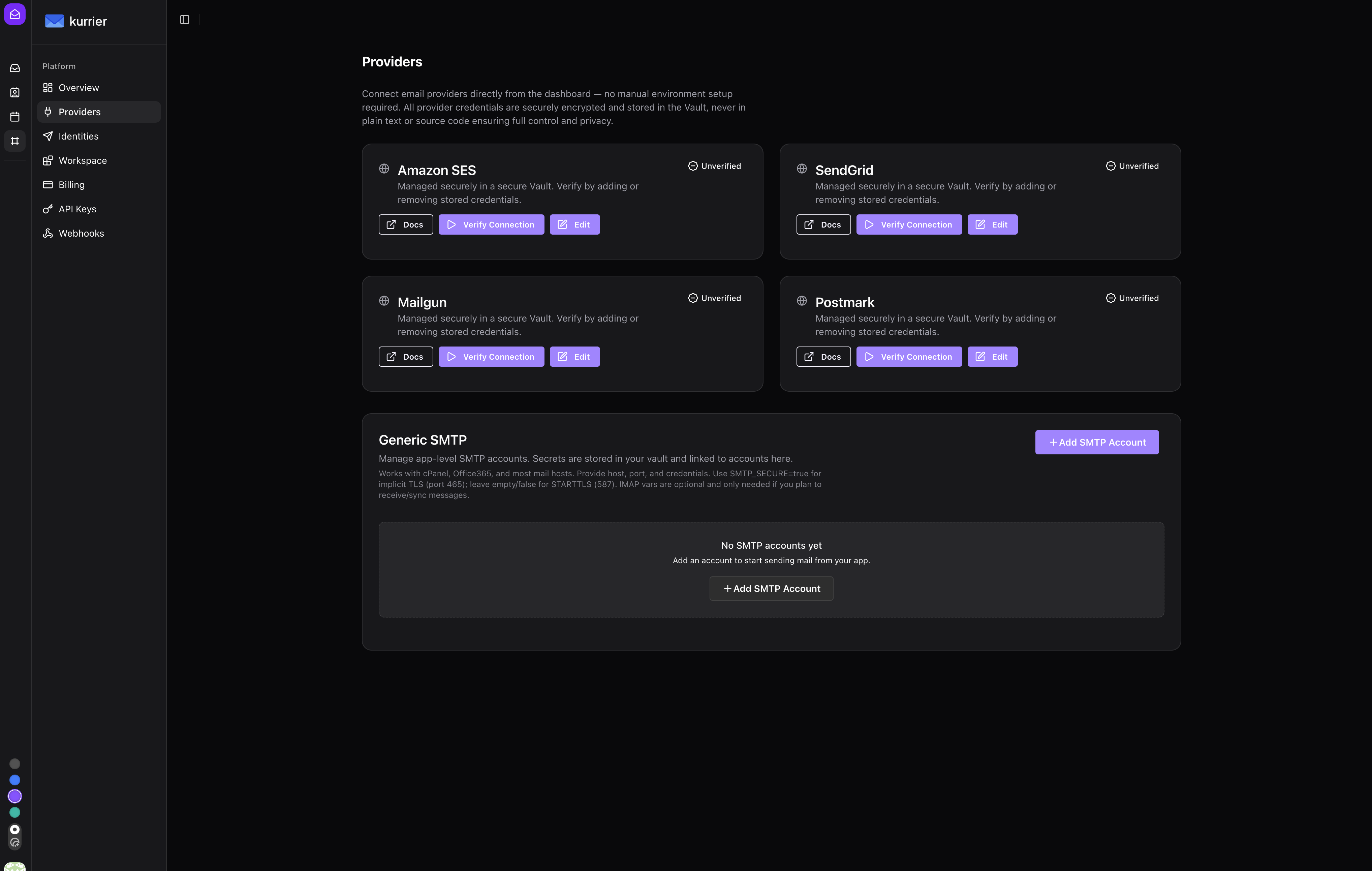Viewport: 1372px width, 871px height.
Task: Open the contacts icon in left rail
Action: (15, 92)
